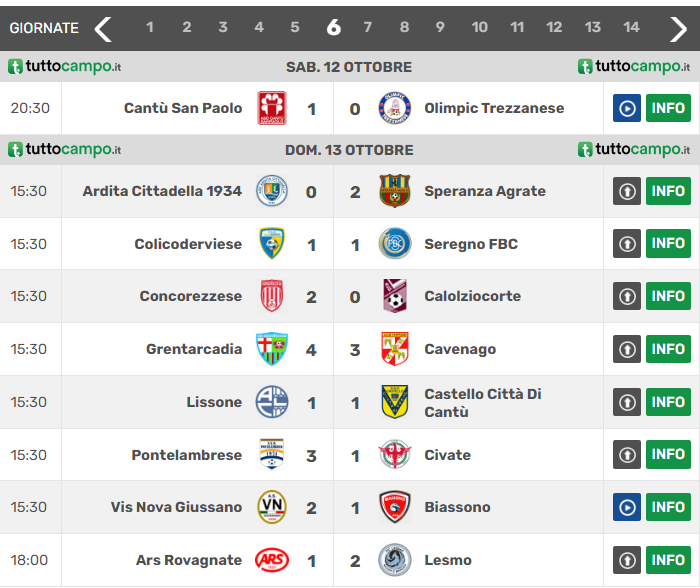Click upload icon for Grentarcadia vs Cavenago
The height and width of the screenshot is (588, 700).
[626, 349]
